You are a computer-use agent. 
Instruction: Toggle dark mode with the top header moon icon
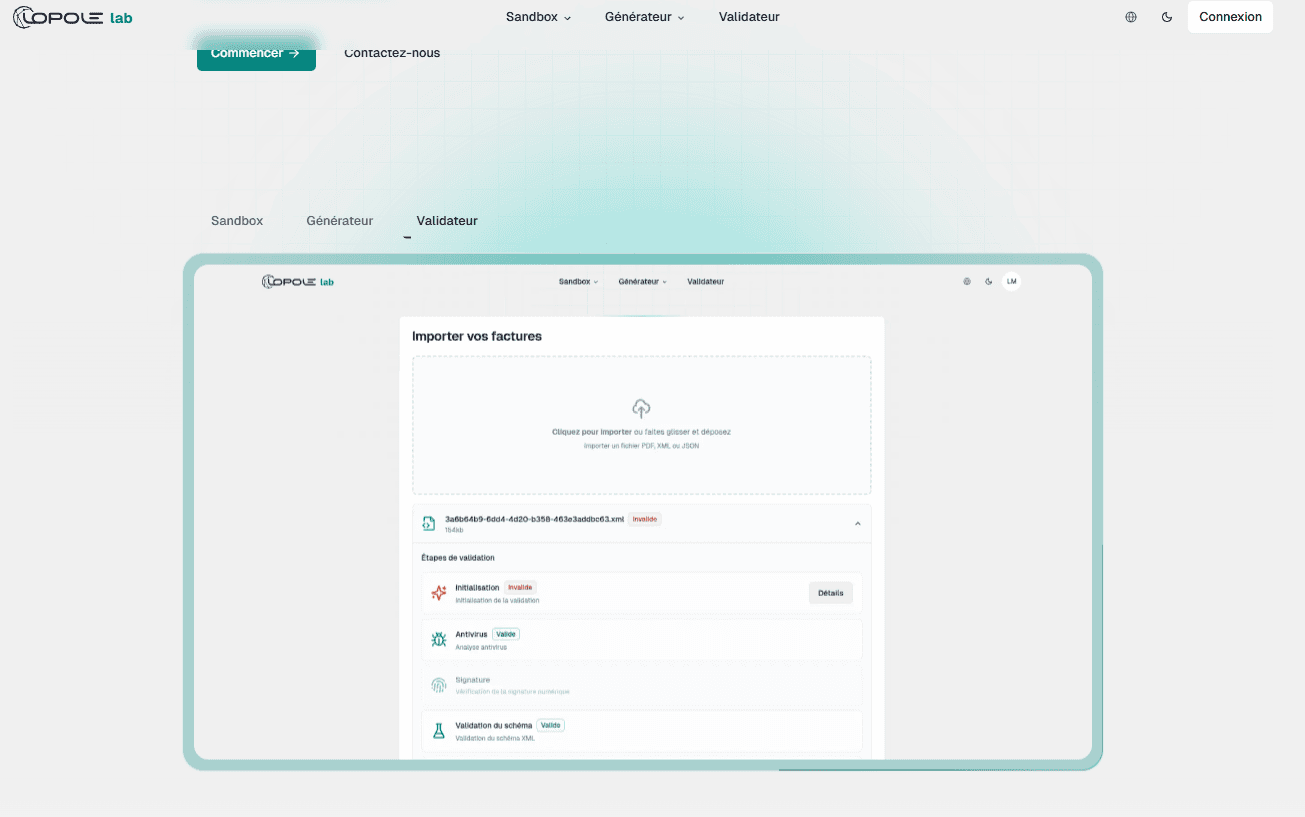point(1167,17)
